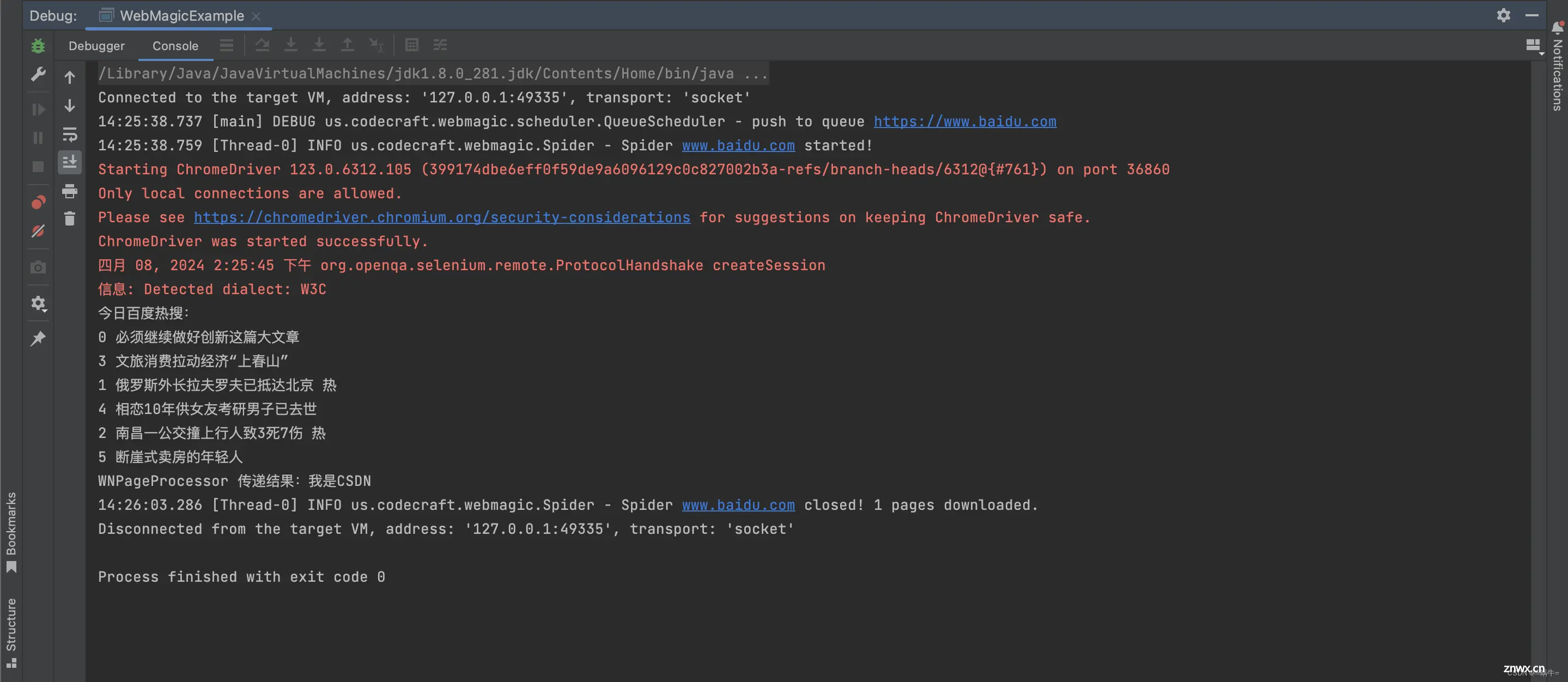Open the Debug tool window options gear

[1504, 15]
